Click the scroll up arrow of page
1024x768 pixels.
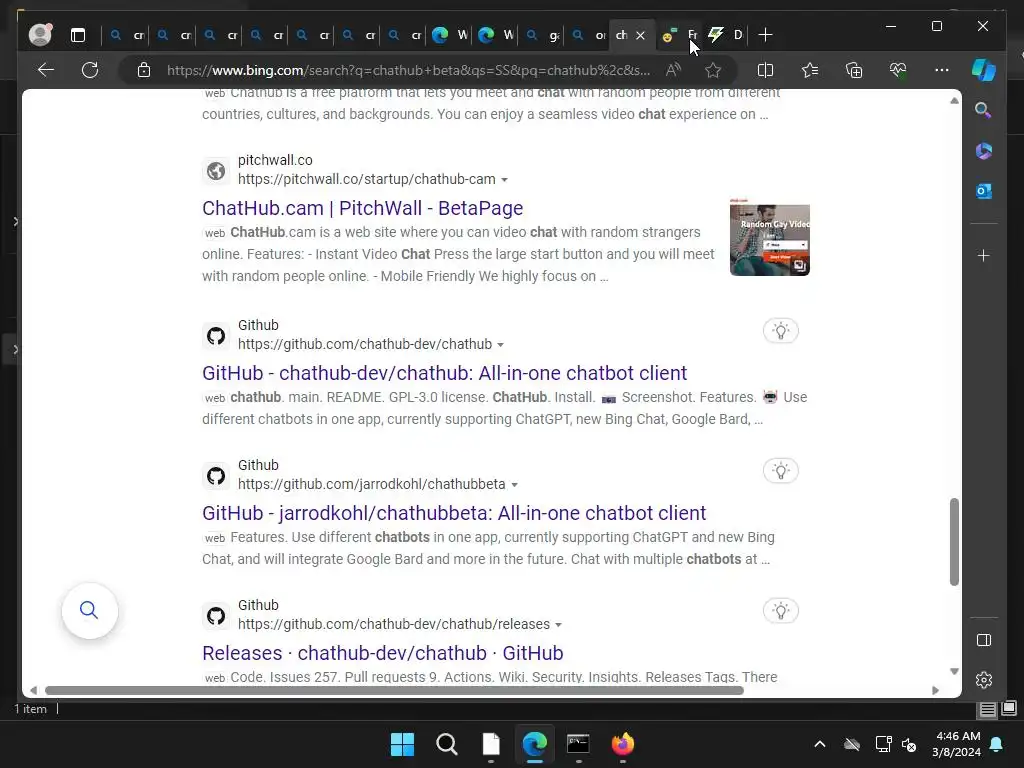tap(954, 101)
